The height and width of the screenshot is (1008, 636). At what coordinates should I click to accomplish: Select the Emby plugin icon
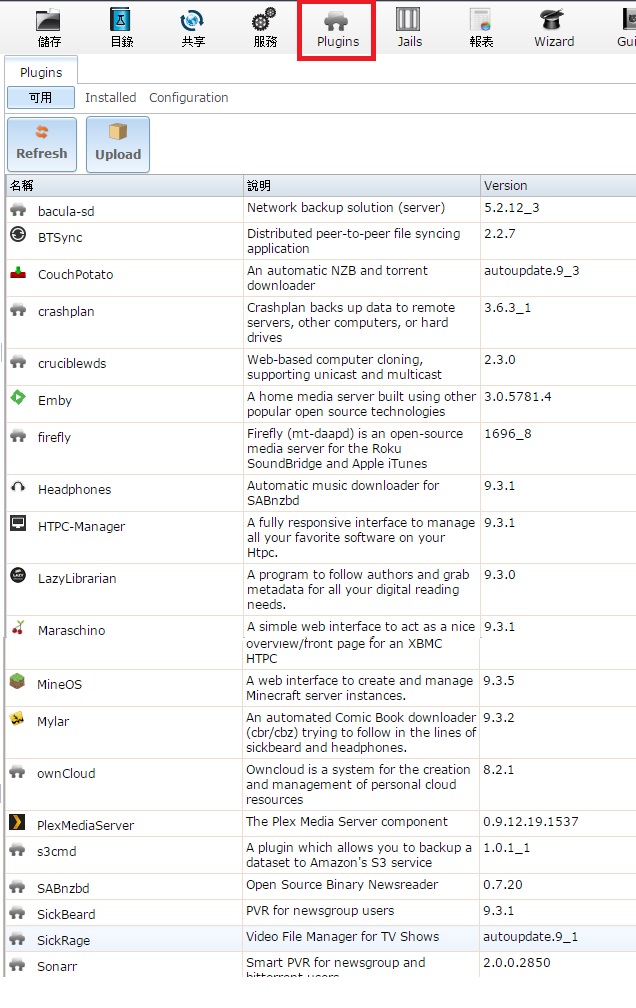coord(18,398)
